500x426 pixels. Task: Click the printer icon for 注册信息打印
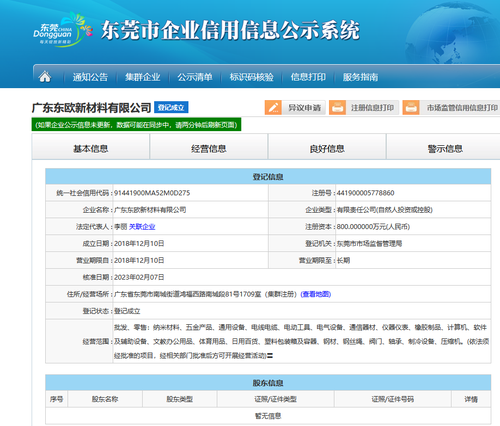click(337, 108)
